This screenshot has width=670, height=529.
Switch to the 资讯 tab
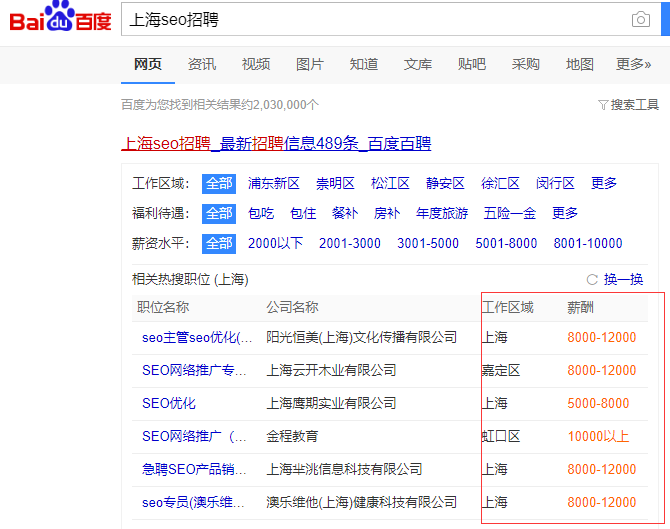pos(201,64)
